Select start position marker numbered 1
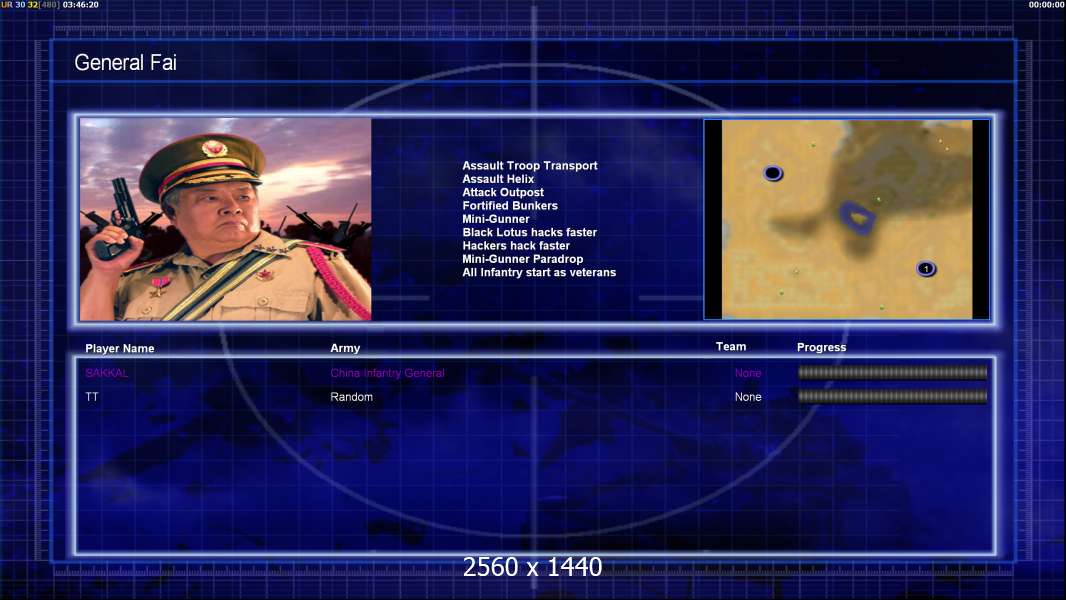Screen dimensions: 1066x600 [925, 269]
